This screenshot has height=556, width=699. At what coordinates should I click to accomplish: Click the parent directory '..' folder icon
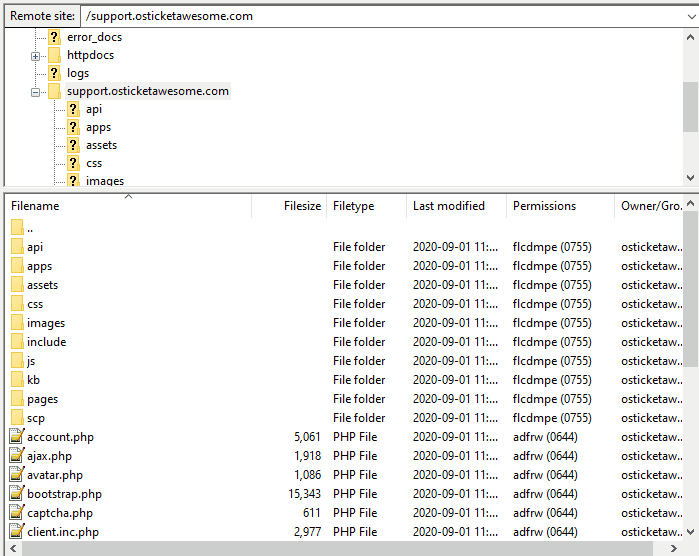tap(17, 227)
